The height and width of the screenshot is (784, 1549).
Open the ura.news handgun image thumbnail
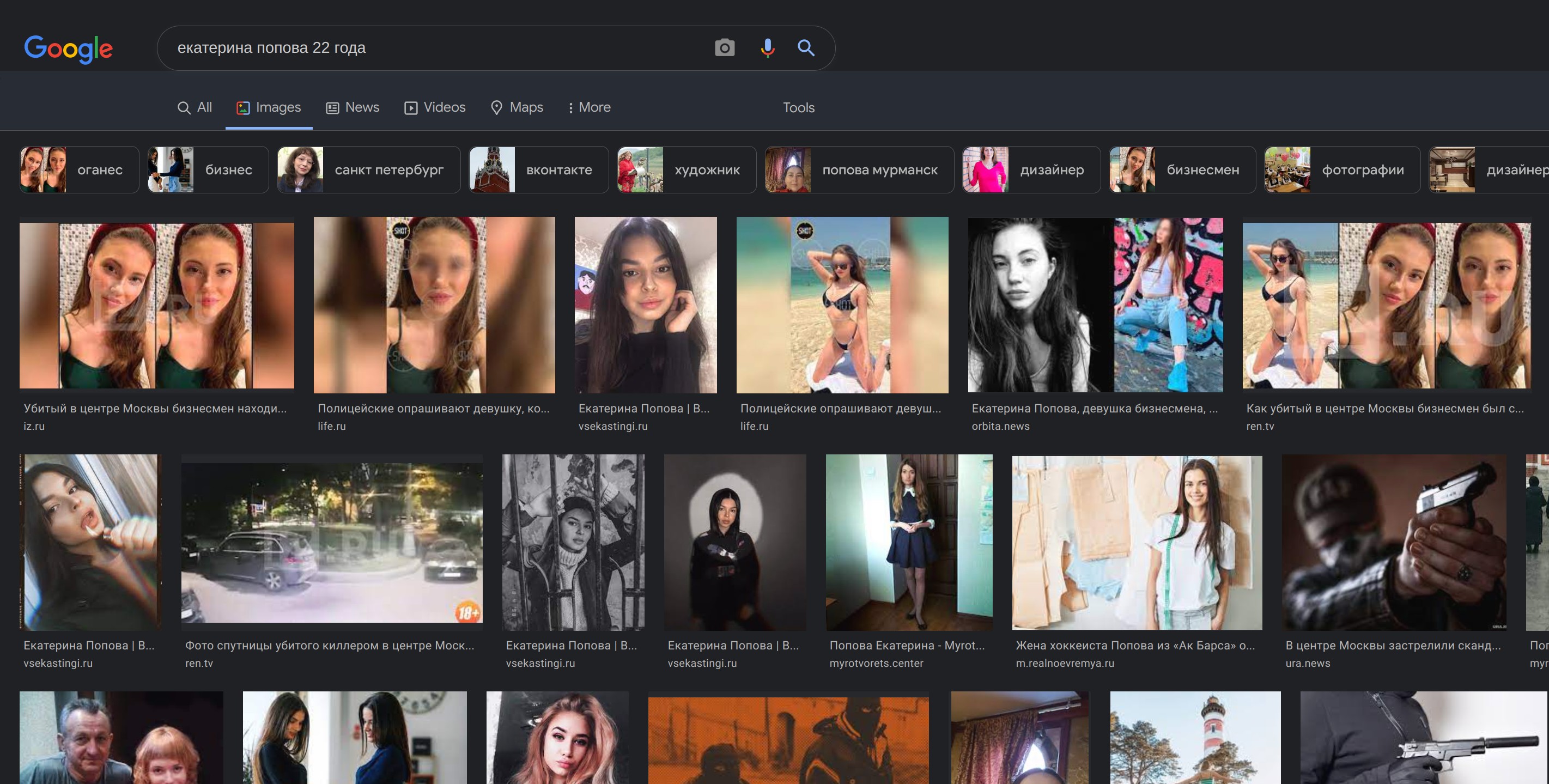1394,542
